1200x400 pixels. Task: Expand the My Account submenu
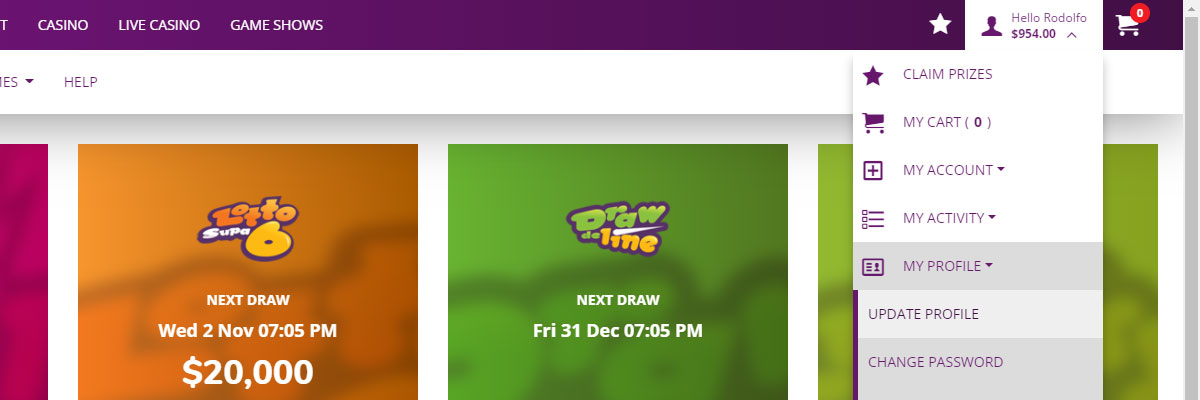click(978, 170)
